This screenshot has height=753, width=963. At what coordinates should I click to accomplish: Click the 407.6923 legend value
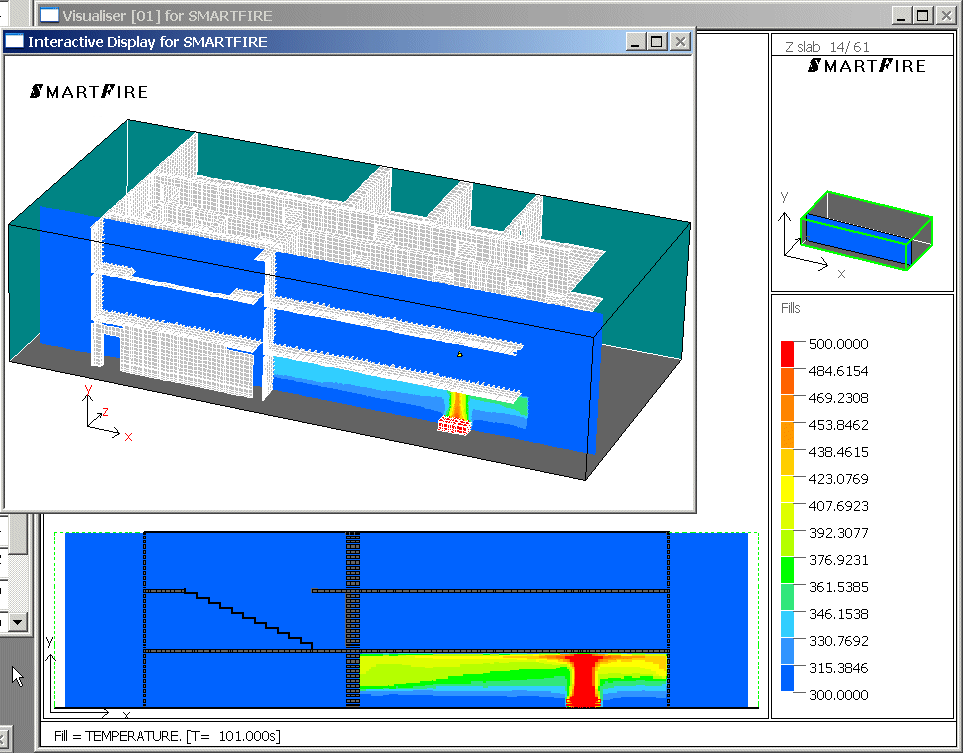coord(838,506)
